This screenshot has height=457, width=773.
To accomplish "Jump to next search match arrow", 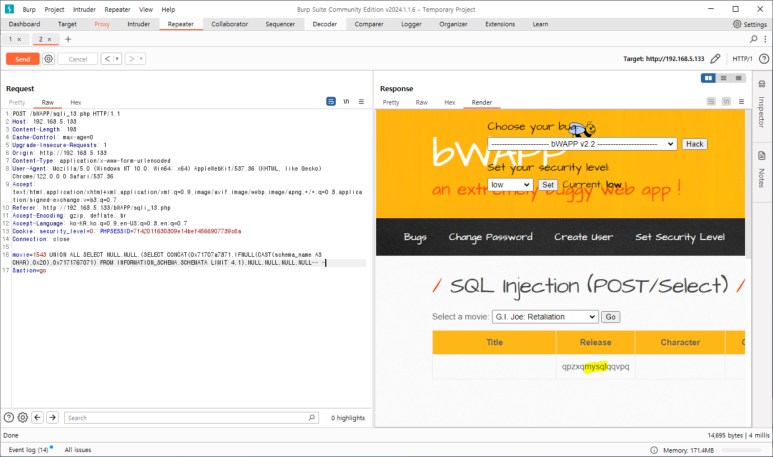I will click(x=52, y=418).
